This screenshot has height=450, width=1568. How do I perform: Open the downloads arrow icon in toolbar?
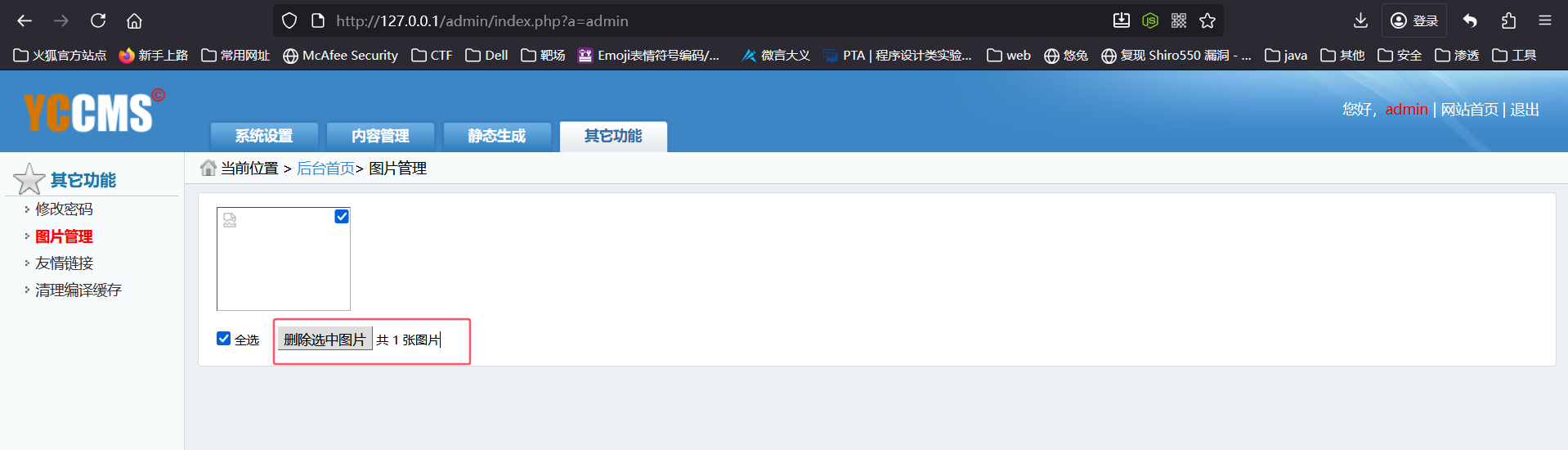[x=1360, y=20]
